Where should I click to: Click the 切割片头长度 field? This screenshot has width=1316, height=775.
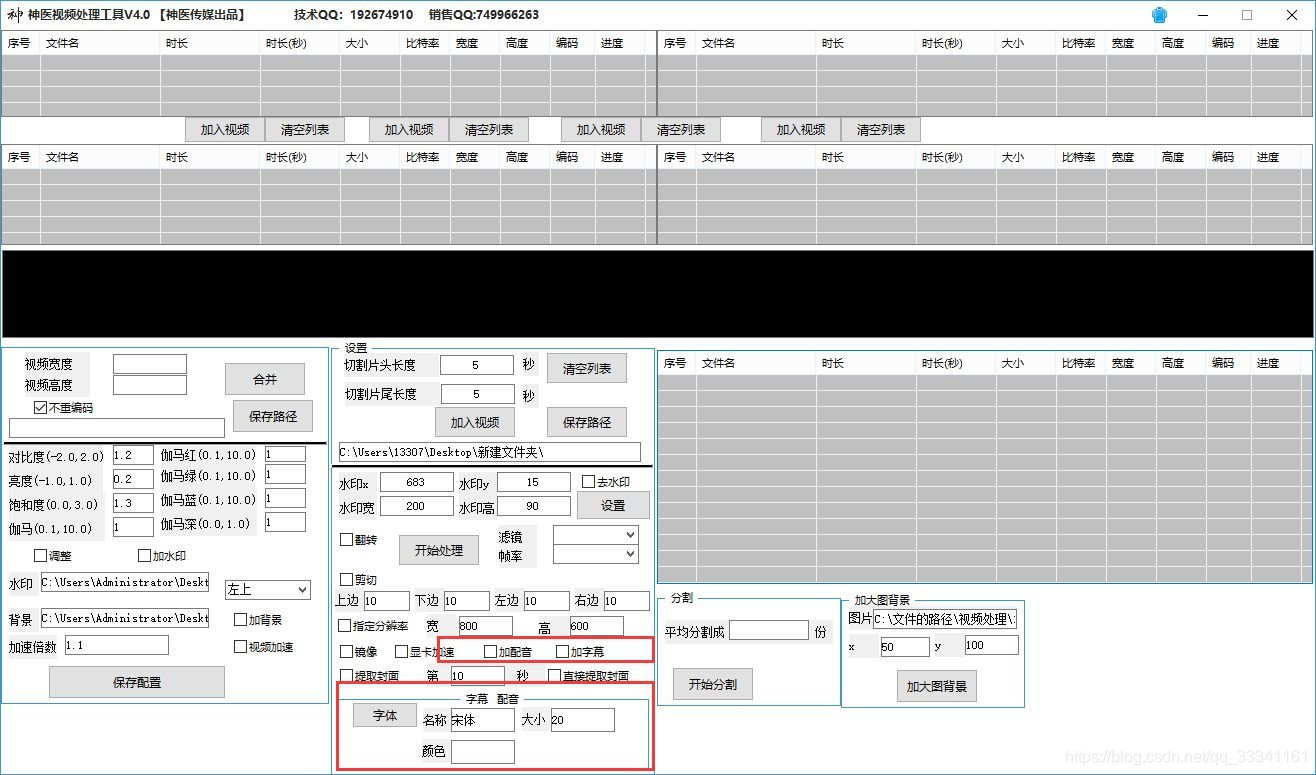click(x=476, y=365)
